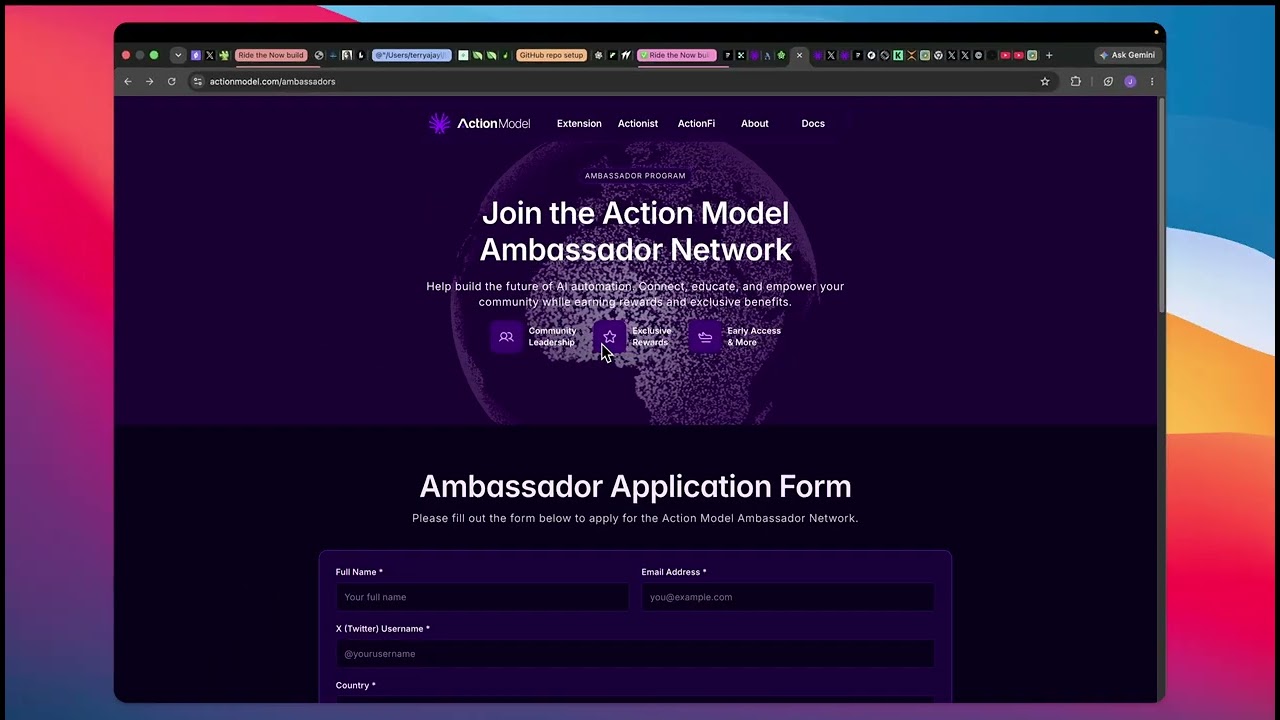Click the 'Community Leadership' label text
Screen dimensions: 1280x720
tap(552, 337)
